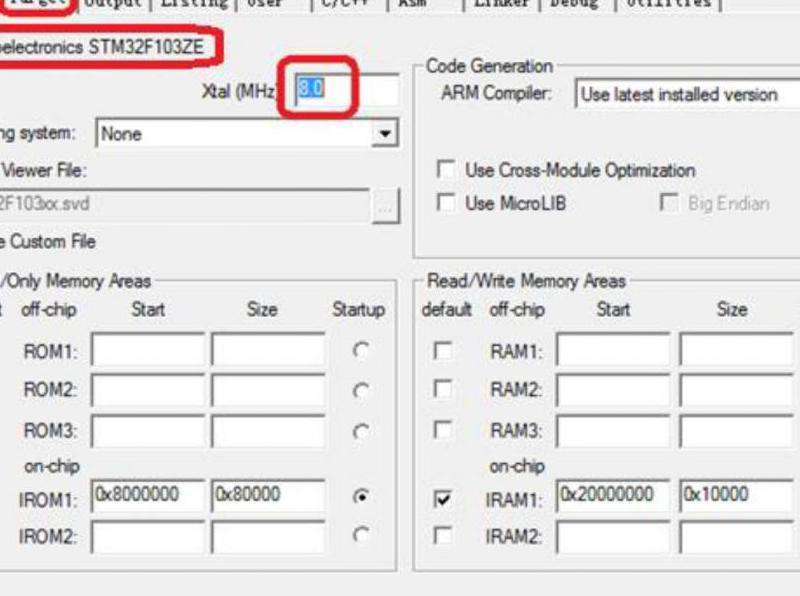Select the ROM3 Startup radio button
The image size is (800, 596).
click(361, 432)
